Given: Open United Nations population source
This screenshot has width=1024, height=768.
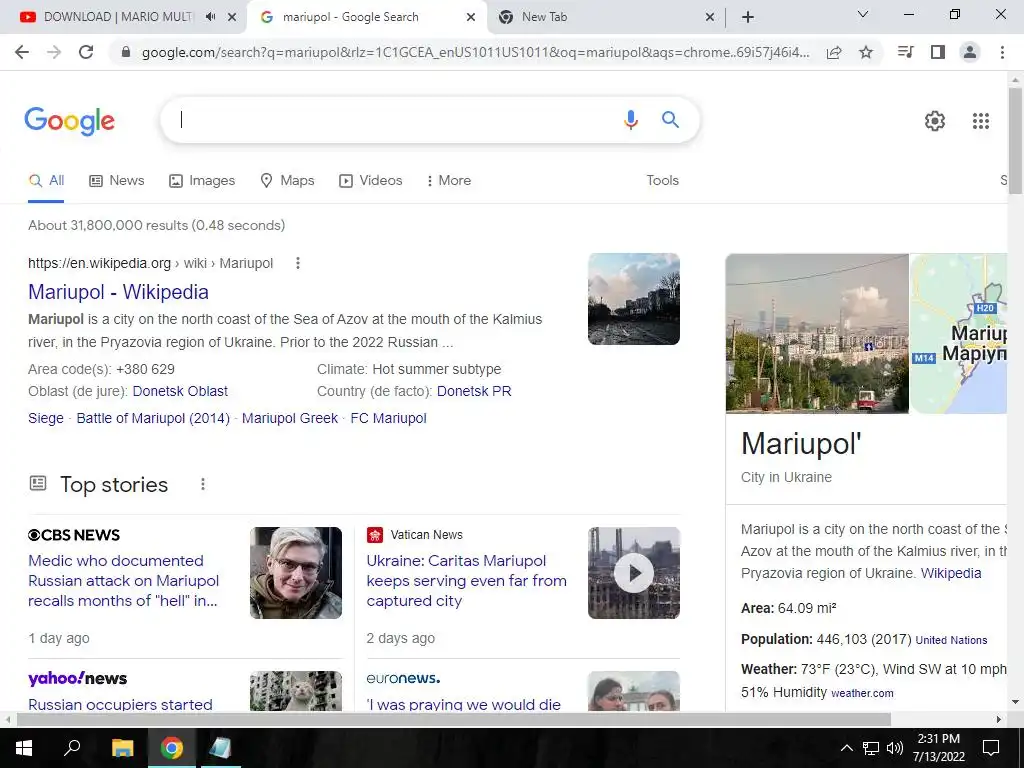Looking at the screenshot, I should tap(951, 640).
